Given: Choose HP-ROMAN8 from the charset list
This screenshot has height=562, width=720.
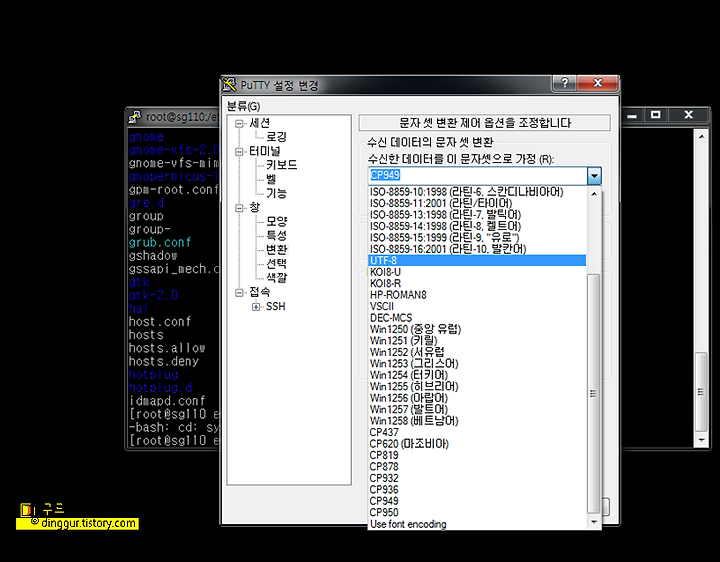Looking at the screenshot, I should click(477, 295).
